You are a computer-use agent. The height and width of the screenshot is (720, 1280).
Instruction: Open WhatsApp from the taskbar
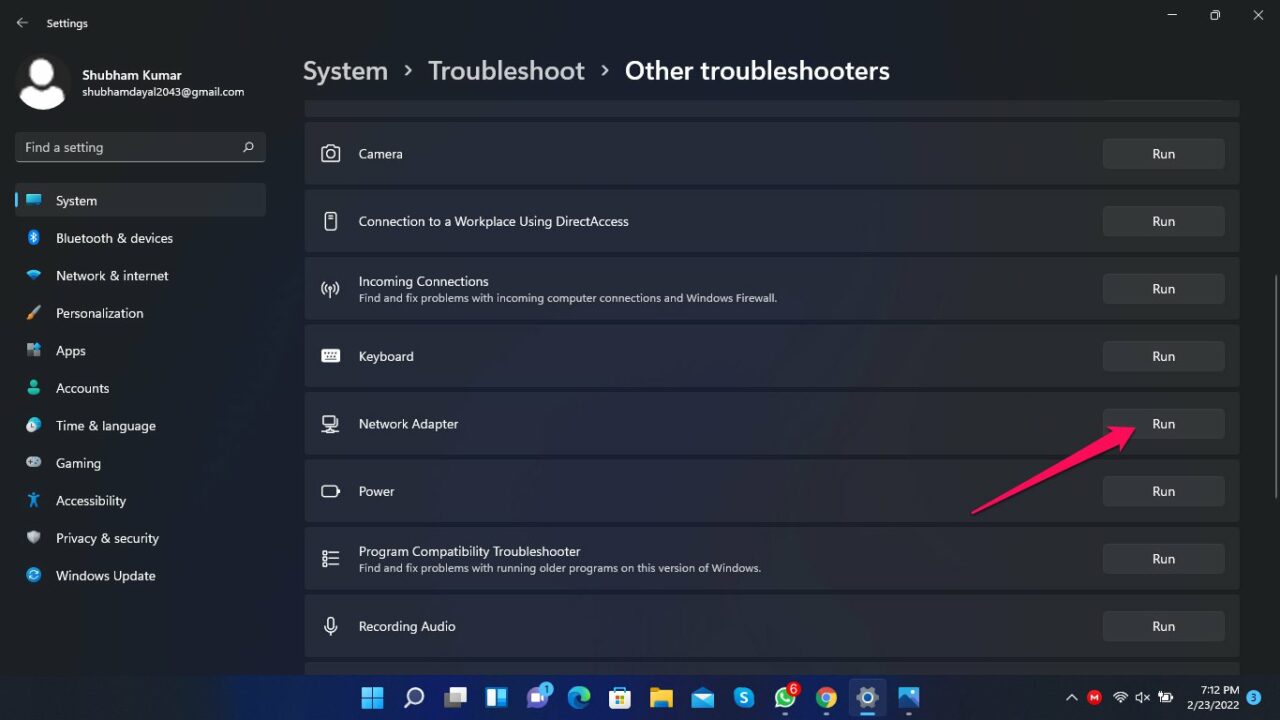click(785, 697)
